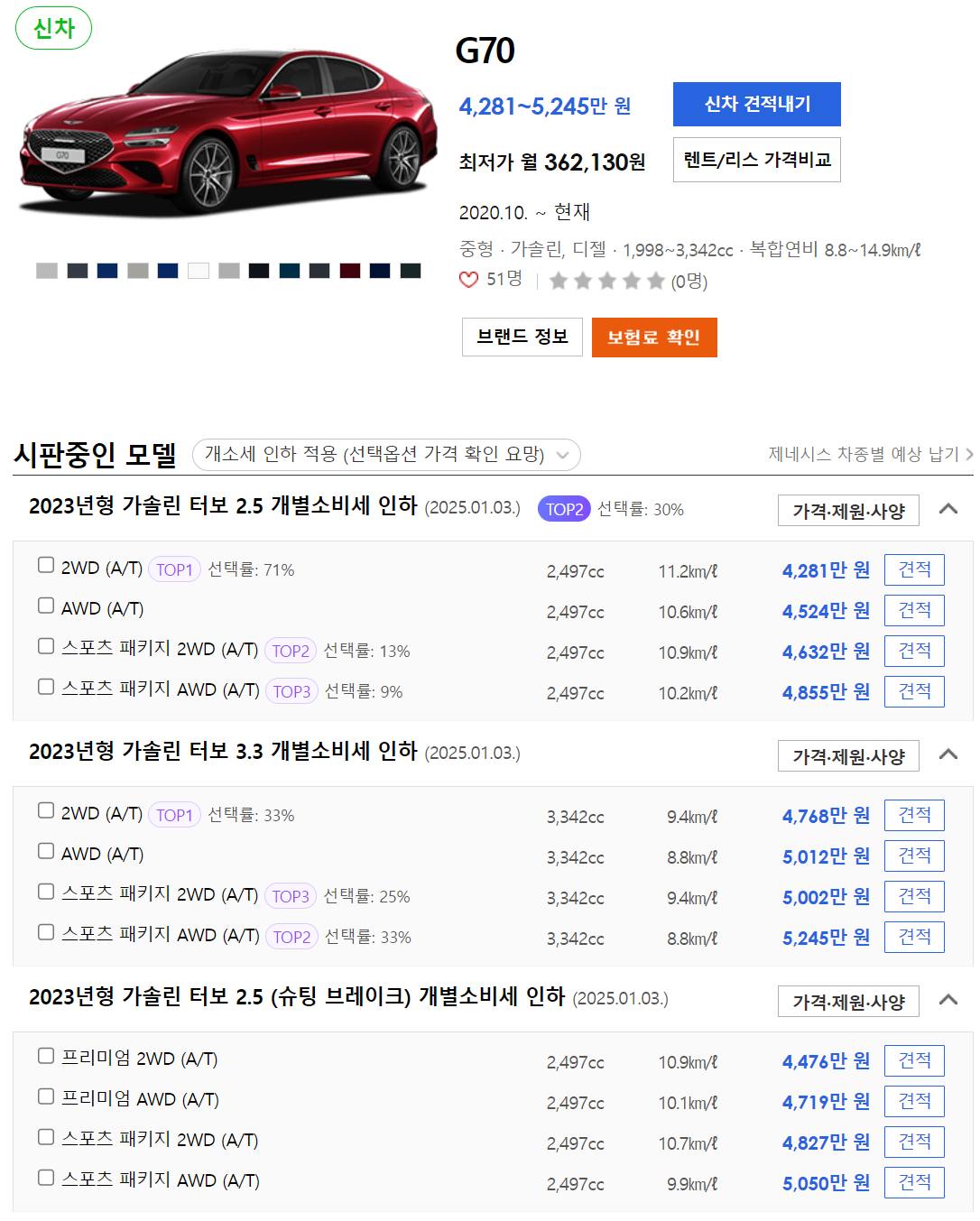Click the 4,281만 원 price

coord(826,570)
